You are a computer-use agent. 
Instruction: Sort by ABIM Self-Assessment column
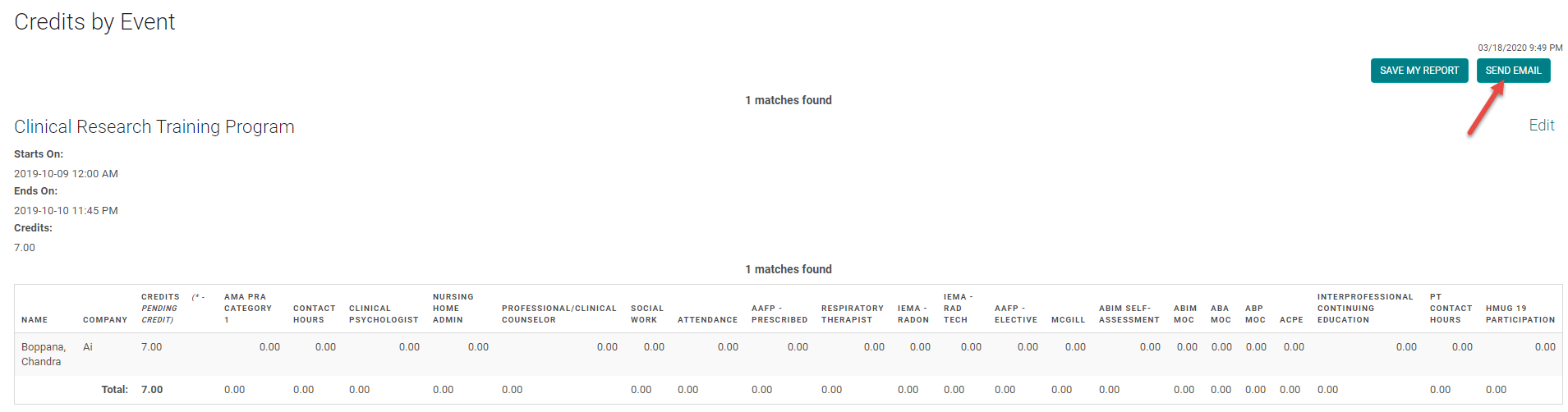click(x=1129, y=314)
